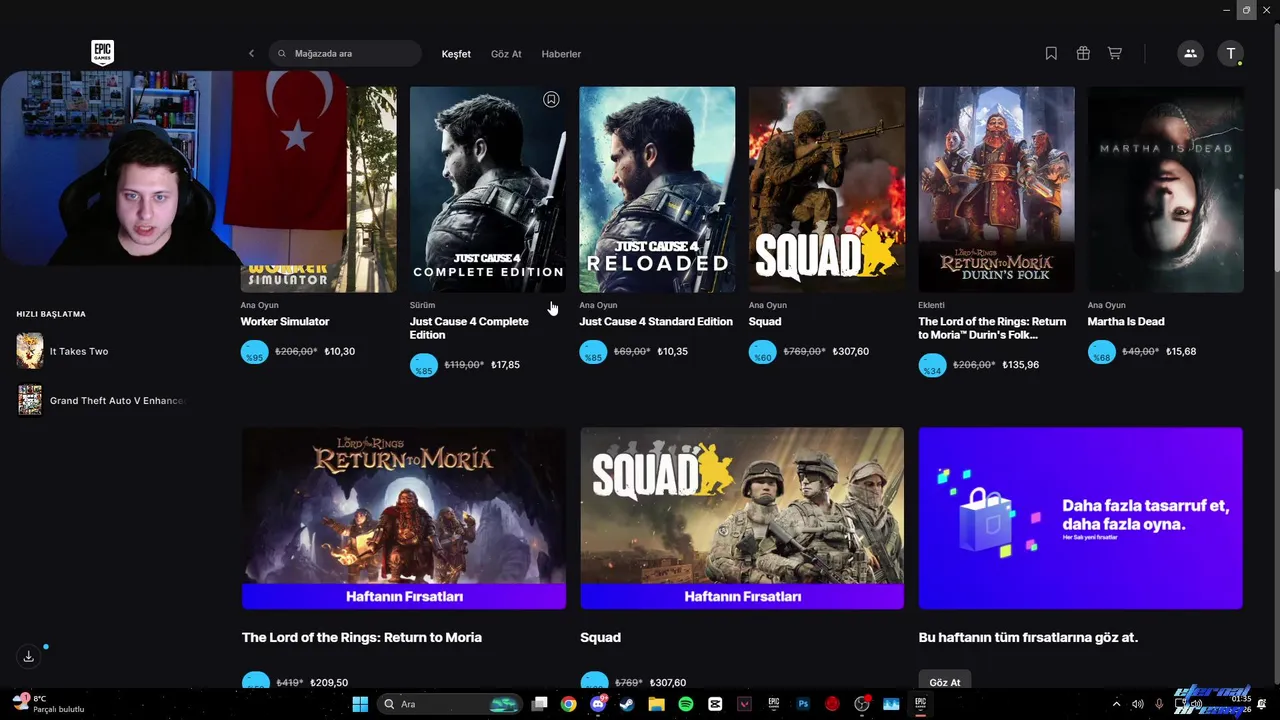Open the Worker Simulator cover thumbnail
Viewport: 1280px width, 720px height.
tap(319, 190)
